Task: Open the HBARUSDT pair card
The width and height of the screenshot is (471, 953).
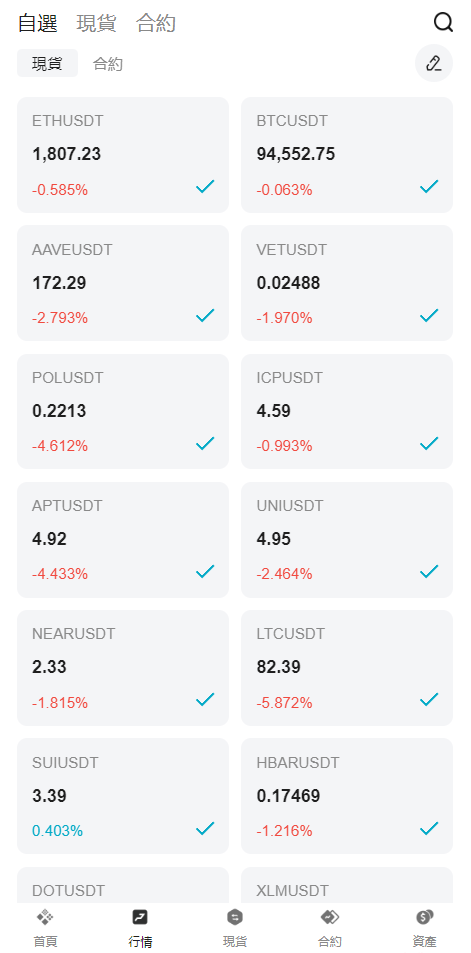Action: click(x=347, y=796)
